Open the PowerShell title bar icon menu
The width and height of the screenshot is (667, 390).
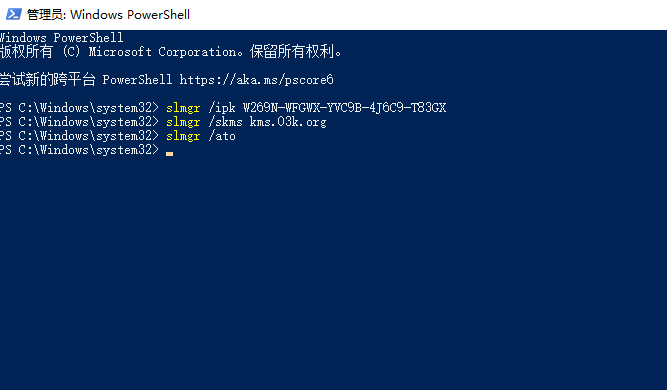(x=13, y=14)
